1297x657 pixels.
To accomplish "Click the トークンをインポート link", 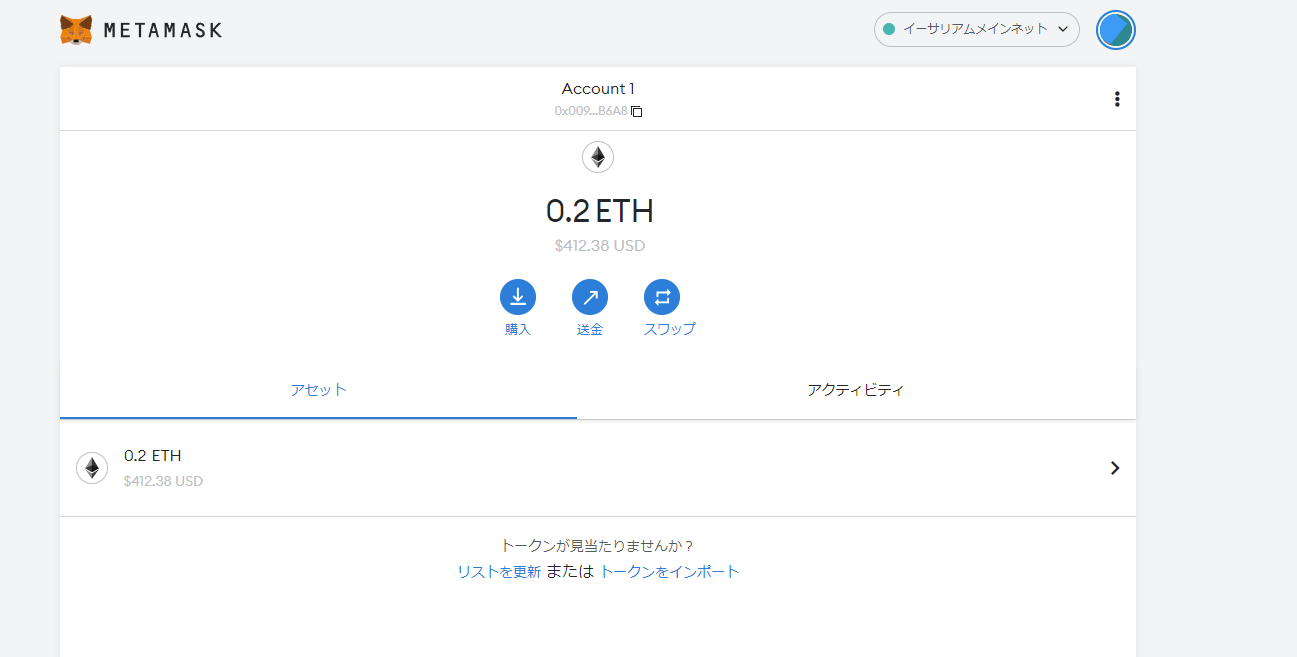I will pos(669,572).
